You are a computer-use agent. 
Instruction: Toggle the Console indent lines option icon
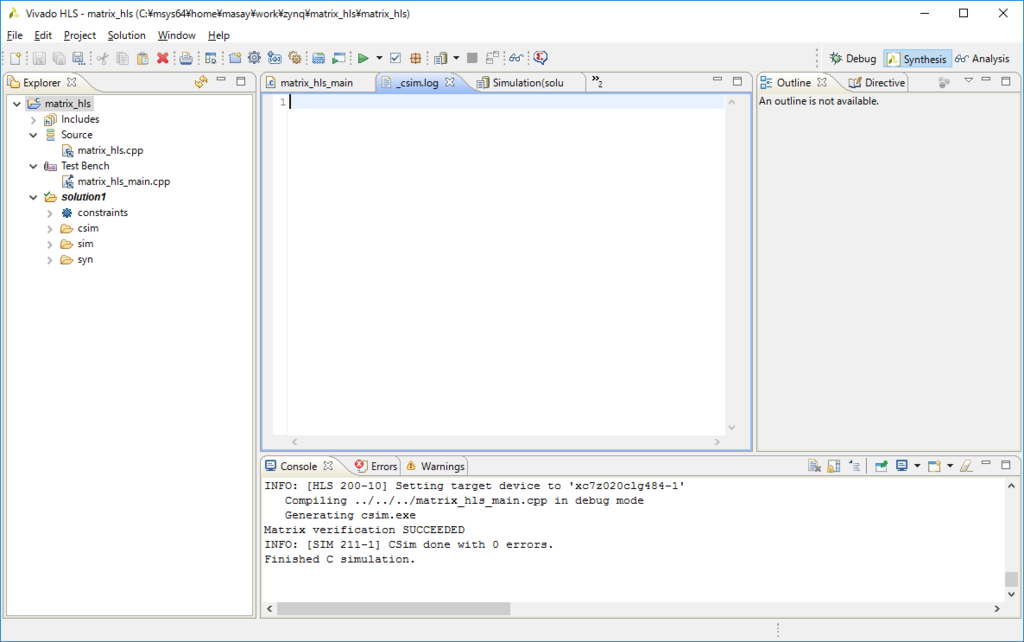(854, 466)
